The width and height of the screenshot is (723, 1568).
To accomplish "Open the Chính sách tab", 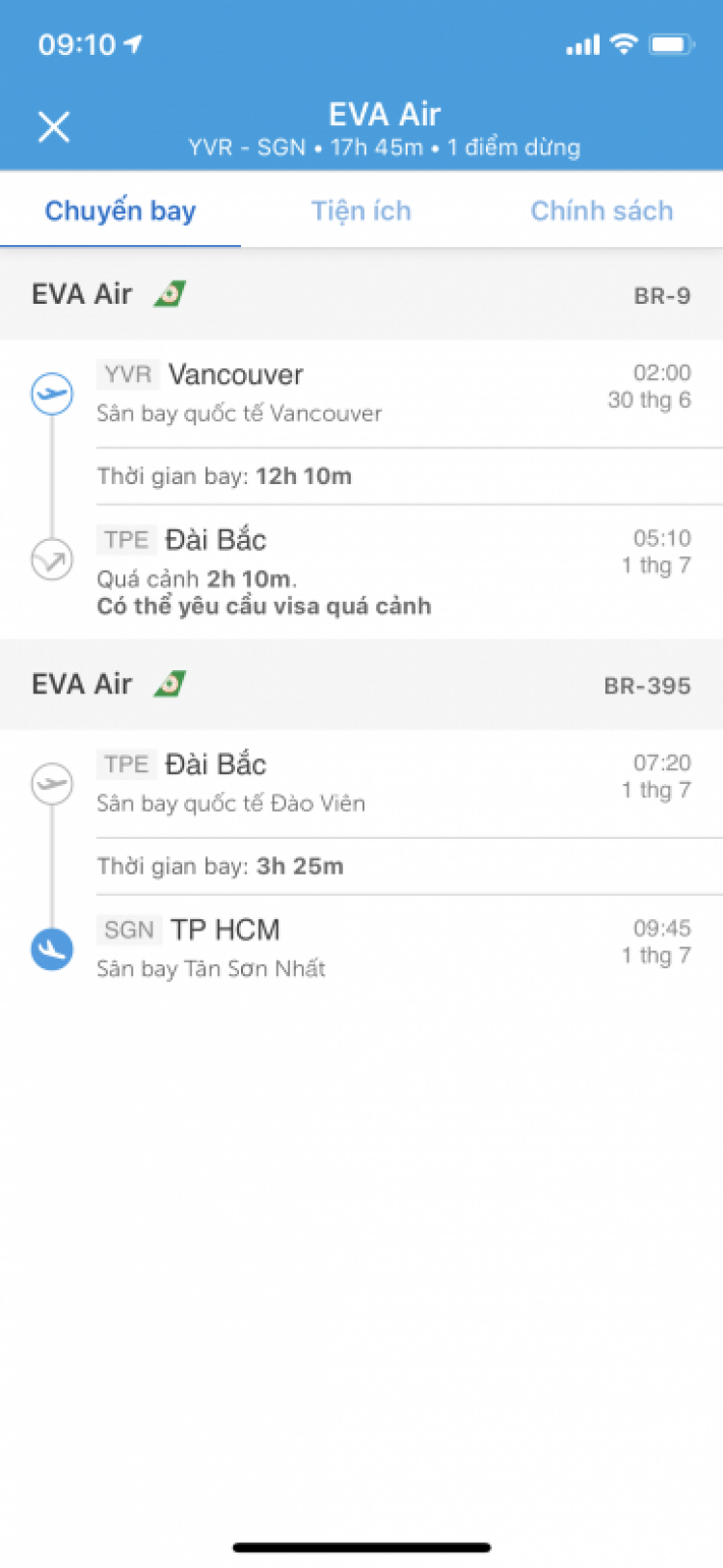I will 602,210.
